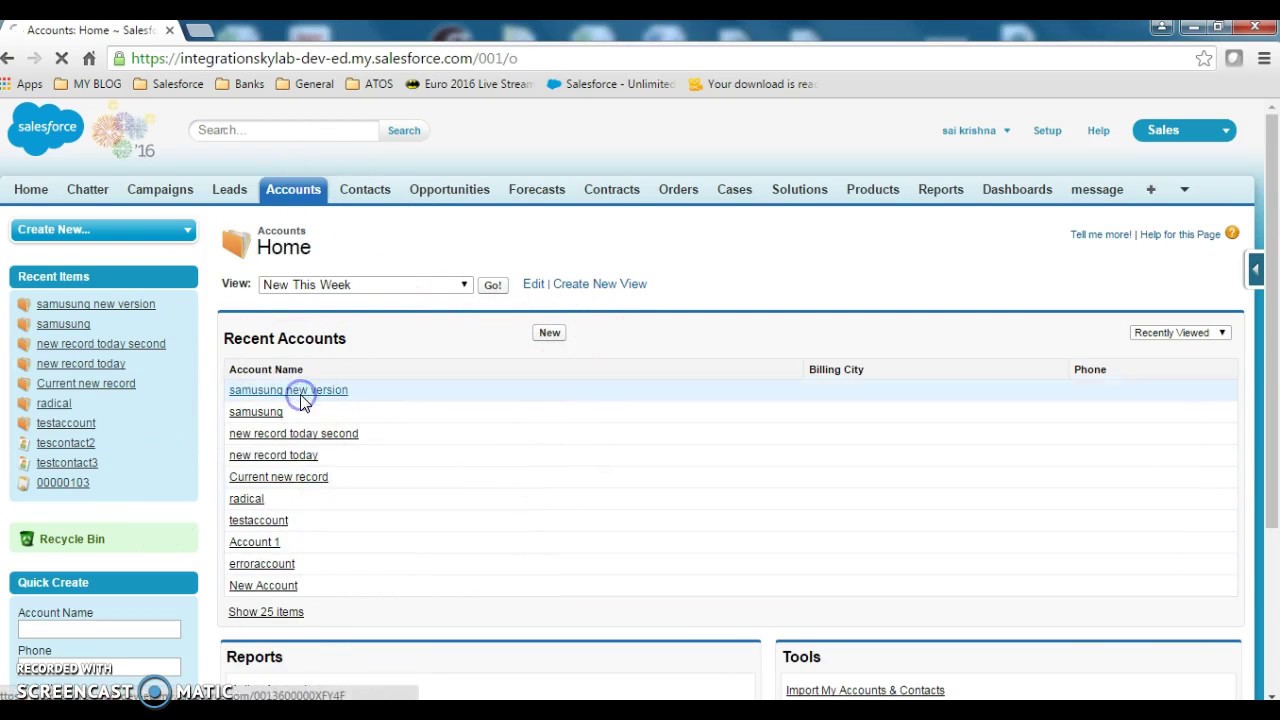The height and width of the screenshot is (720, 1280).
Task: Collapse the sidebar with the handle arrow
Action: 1255,268
